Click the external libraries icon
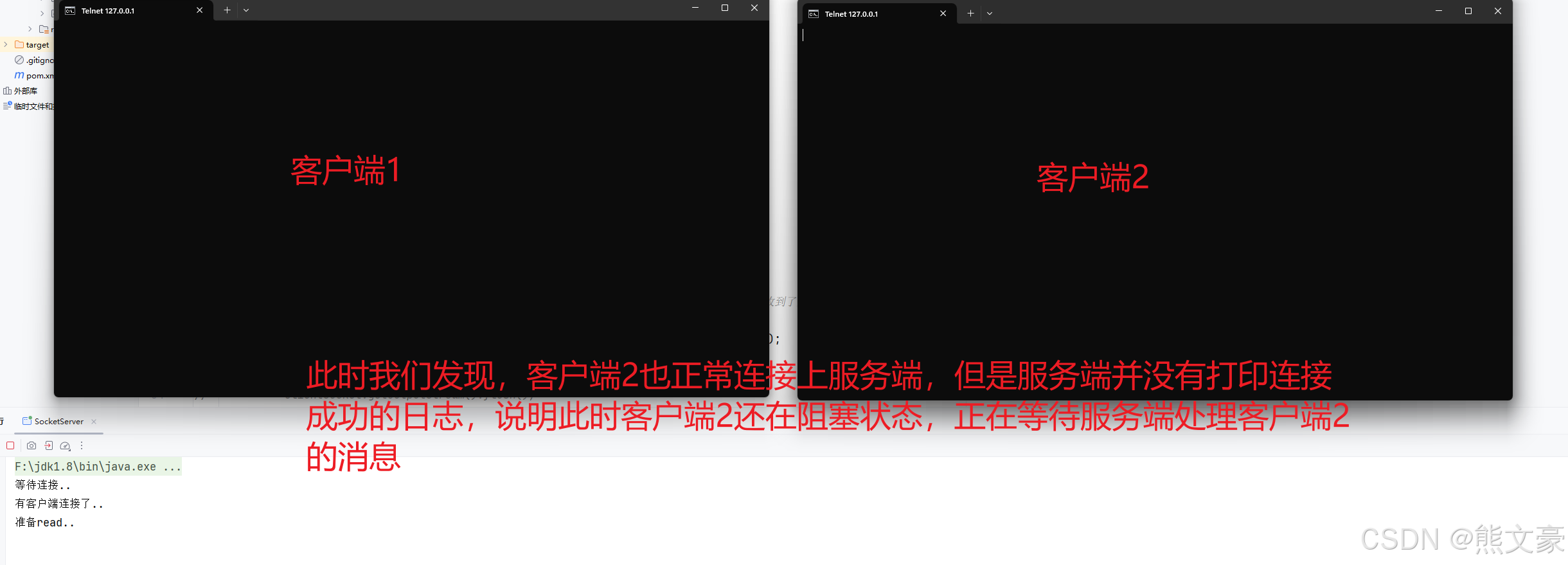1568x565 pixels. pos(7,91)
